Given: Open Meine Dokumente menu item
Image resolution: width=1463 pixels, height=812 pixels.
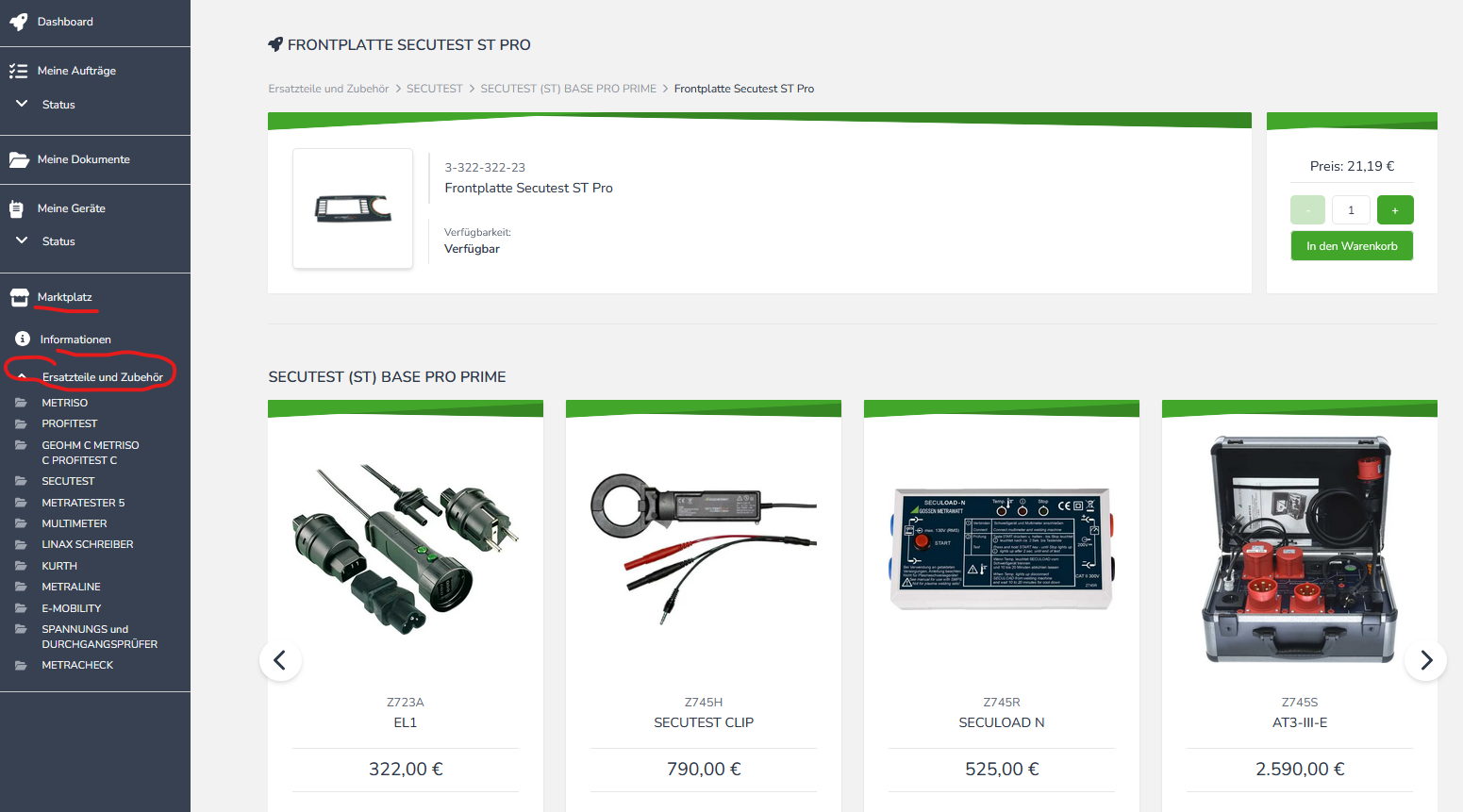Looking at the screenshot, I should coord(84,159).
